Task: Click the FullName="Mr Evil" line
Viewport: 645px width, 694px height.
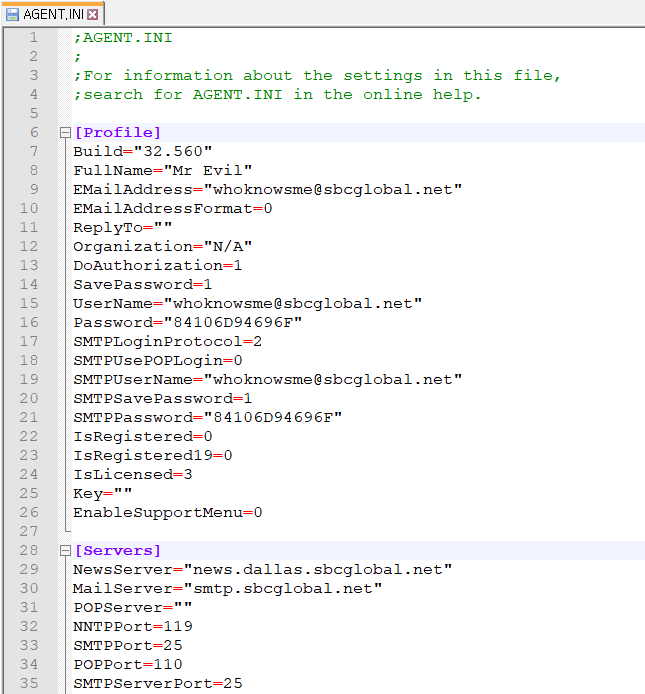Action: pyautogui.click(x=162, y=170)
